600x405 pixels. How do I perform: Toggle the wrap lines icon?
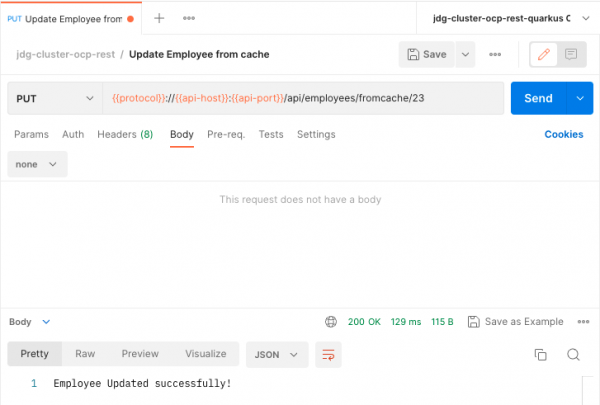(327, 354)
